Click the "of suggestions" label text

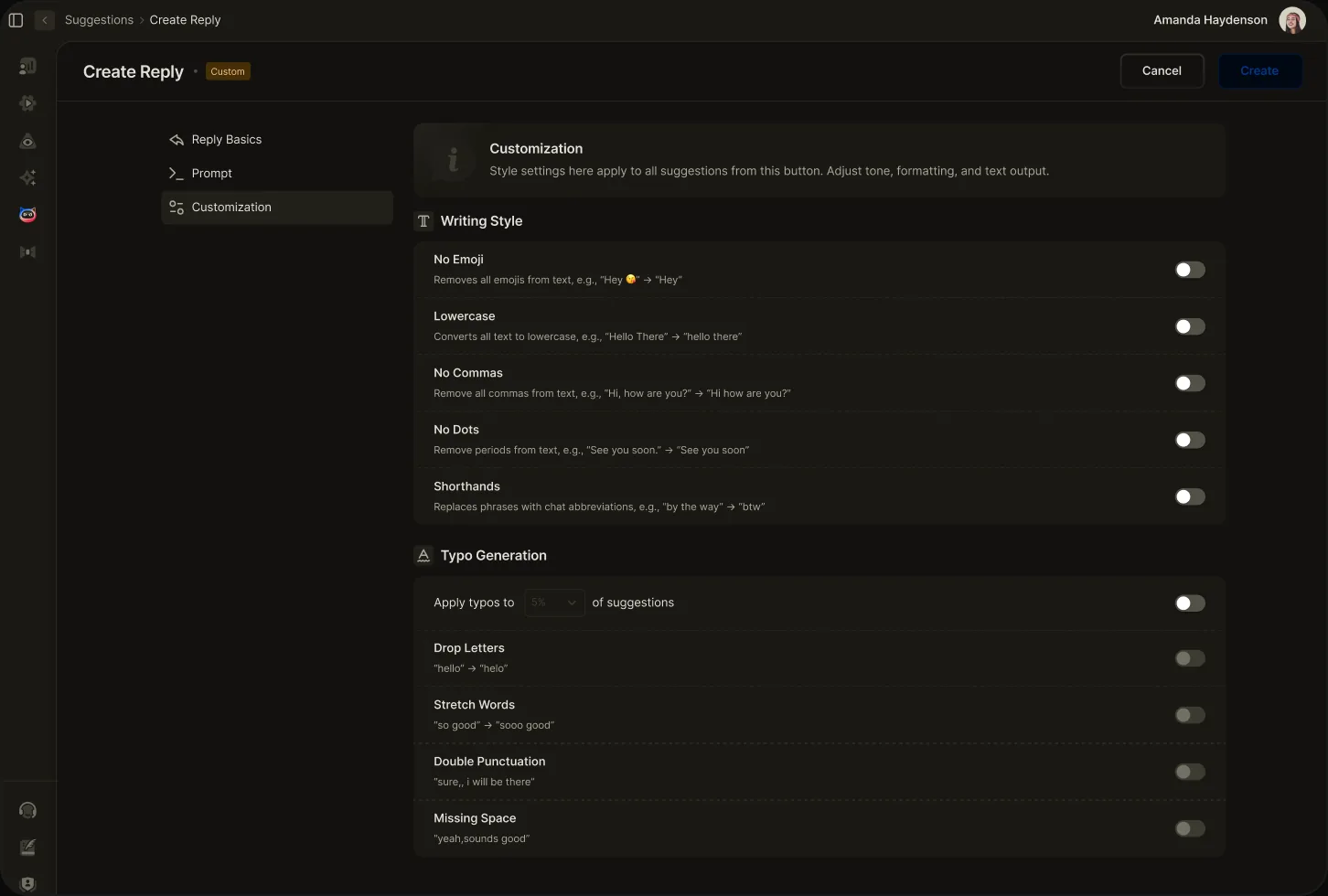(633, 603)
